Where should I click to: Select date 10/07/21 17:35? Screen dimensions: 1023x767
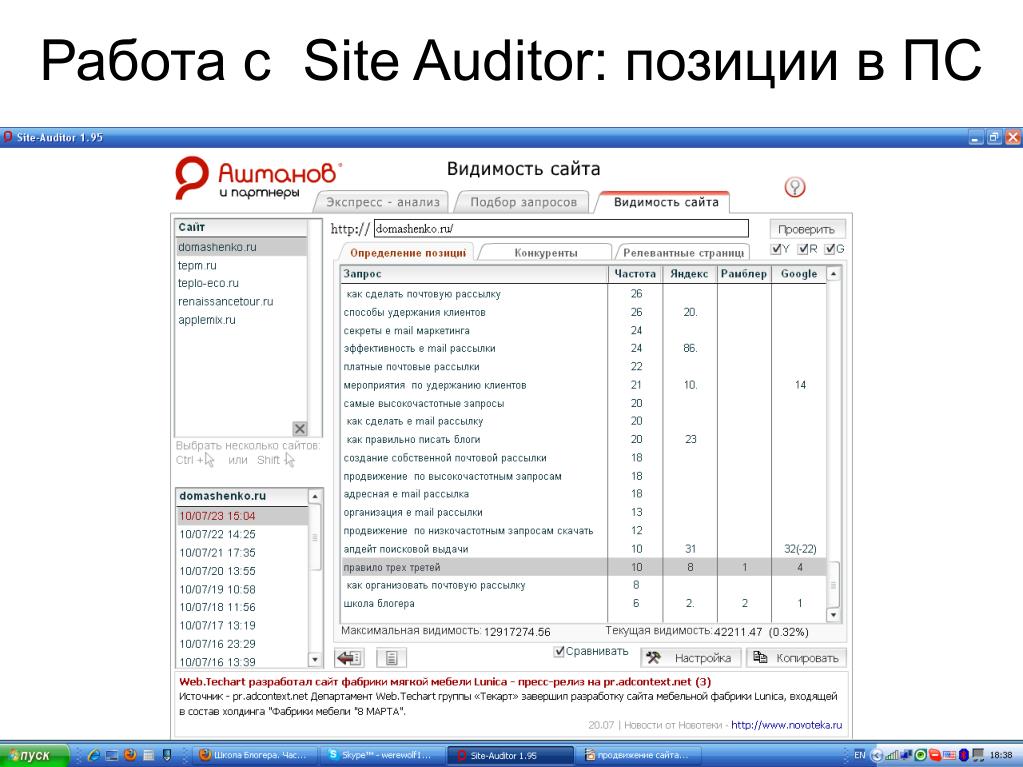[x=242, y=552]
